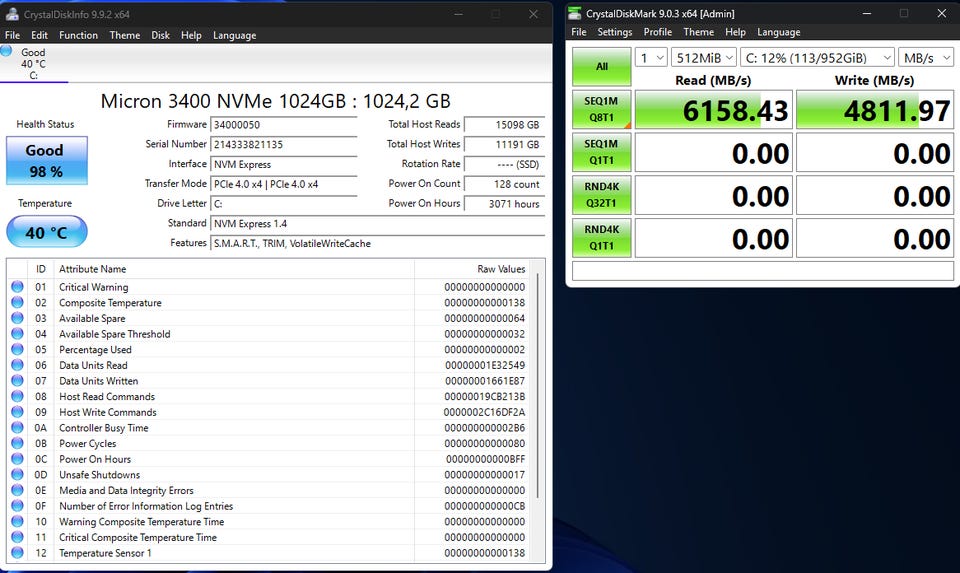Click the Features field with S.M.A.R.T., TRIM
This screenshot has width=960, height=573.
377,243
